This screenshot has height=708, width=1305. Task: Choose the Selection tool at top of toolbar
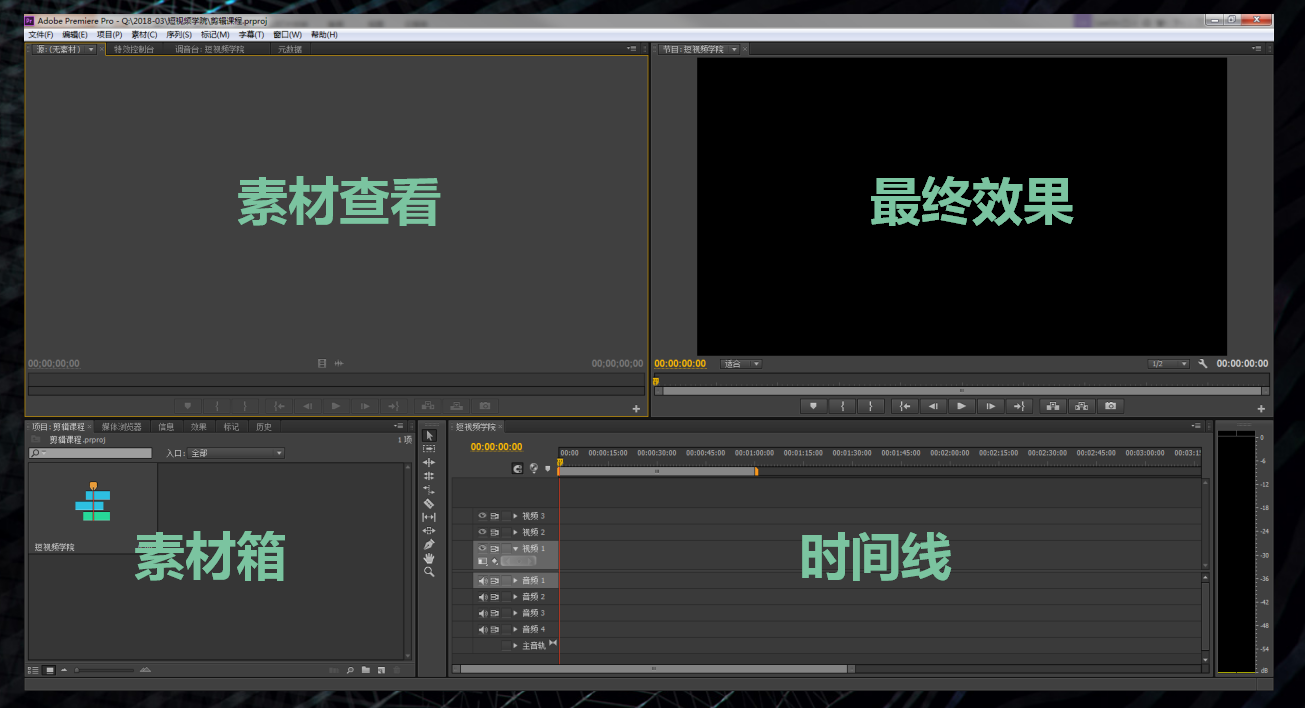click(x=429, y=435)
